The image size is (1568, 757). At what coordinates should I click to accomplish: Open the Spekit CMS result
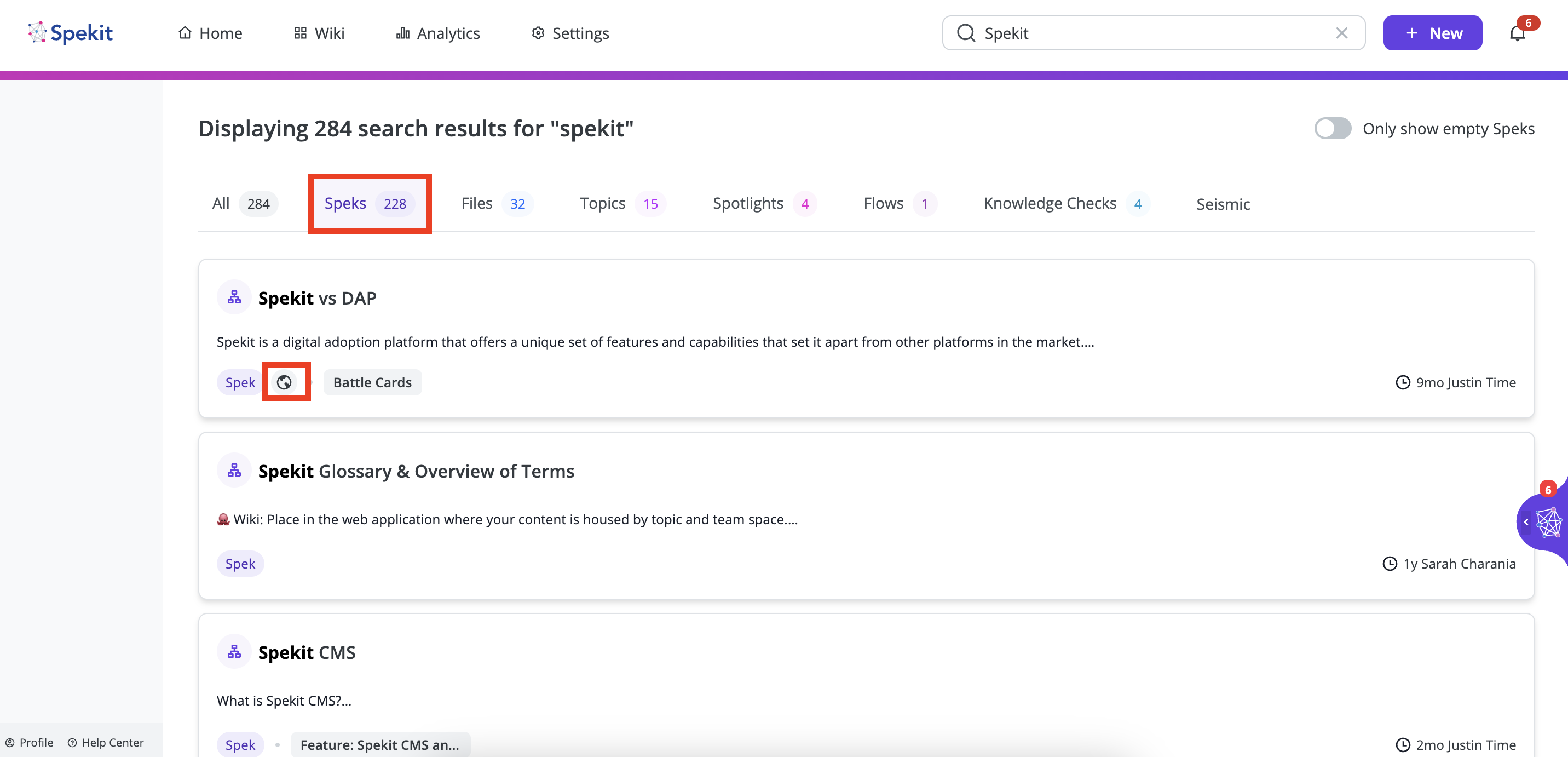pos(307,652)
